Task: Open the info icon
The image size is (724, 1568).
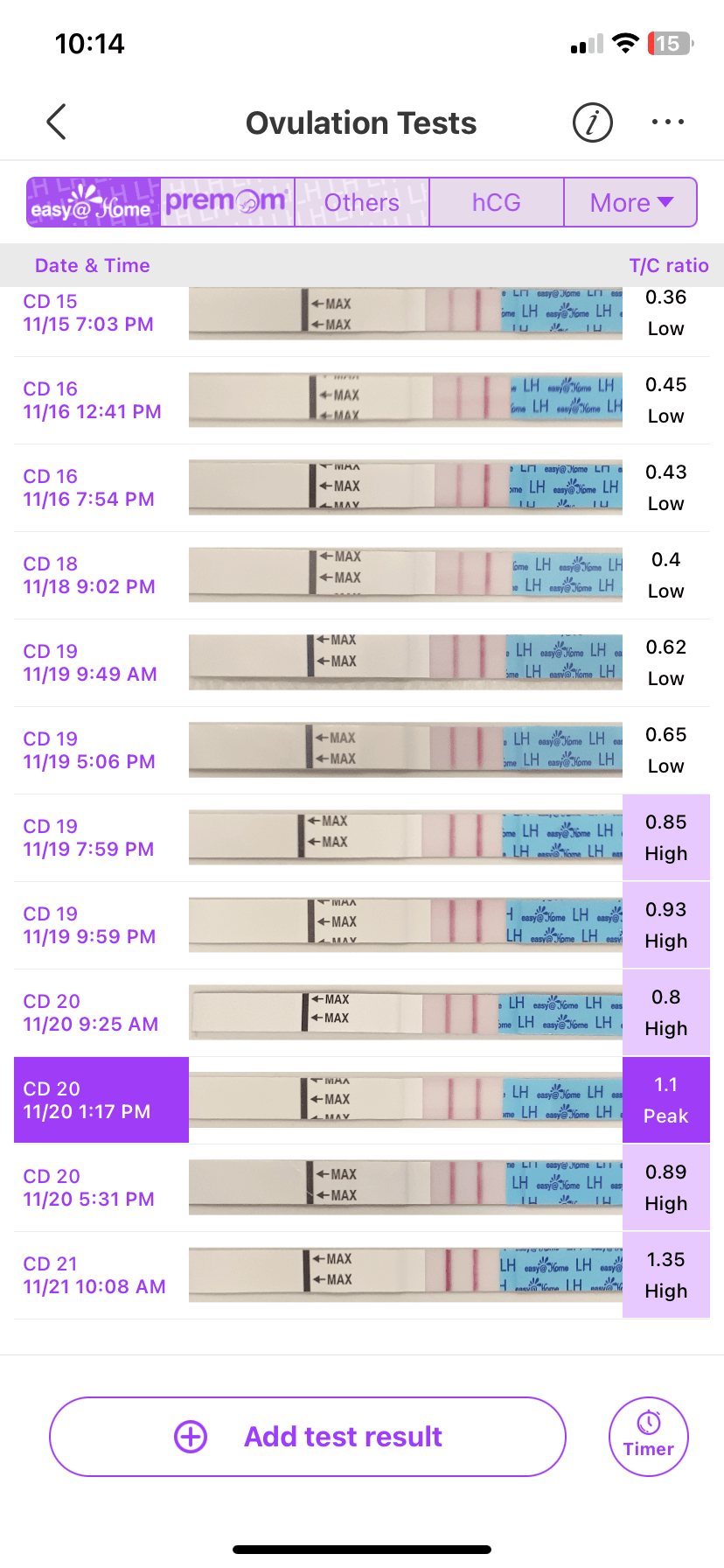Action: [x=592, y=122]
